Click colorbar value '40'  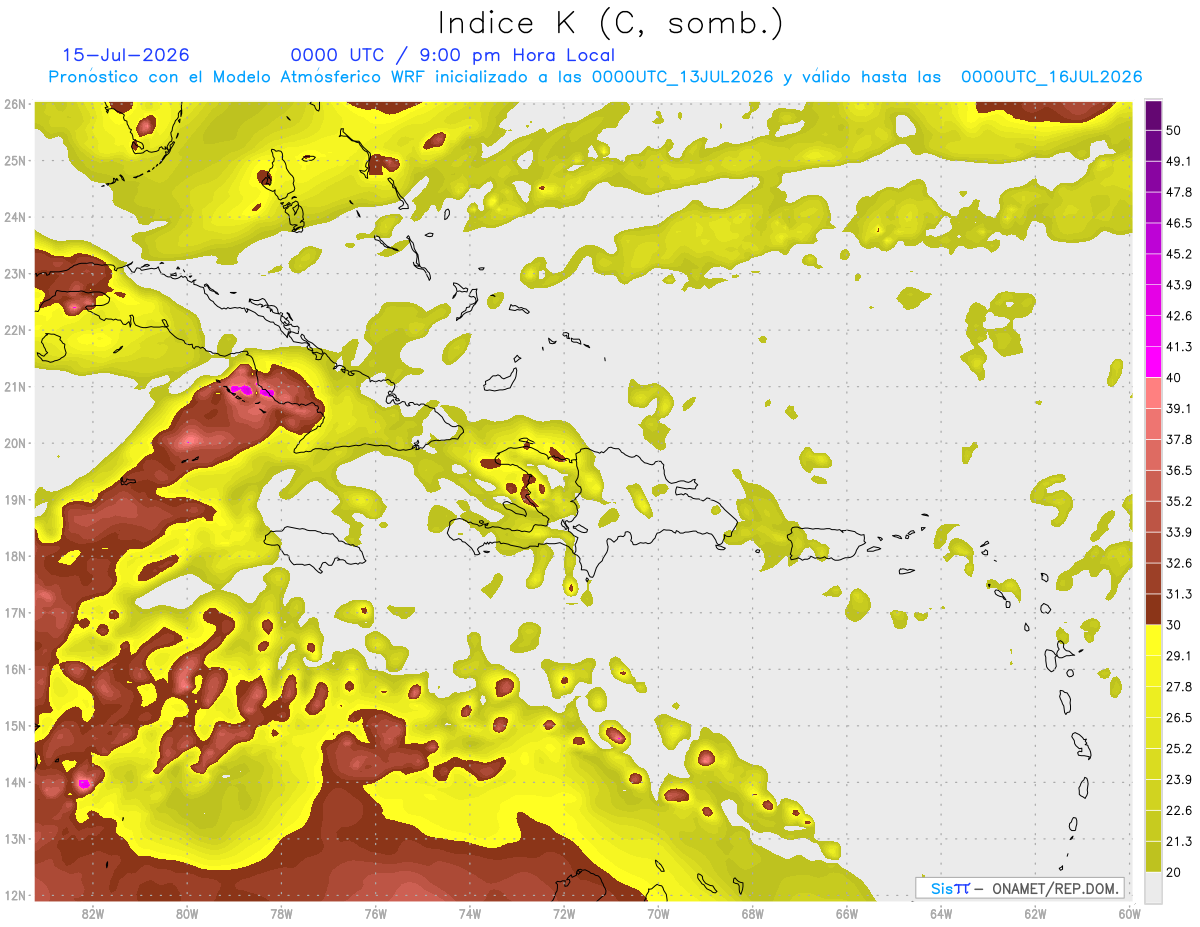coord(1173,377)
